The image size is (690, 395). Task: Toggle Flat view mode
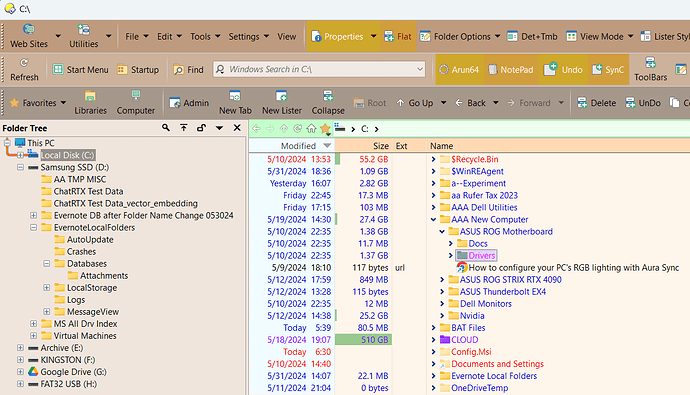[x=398, y=37]
